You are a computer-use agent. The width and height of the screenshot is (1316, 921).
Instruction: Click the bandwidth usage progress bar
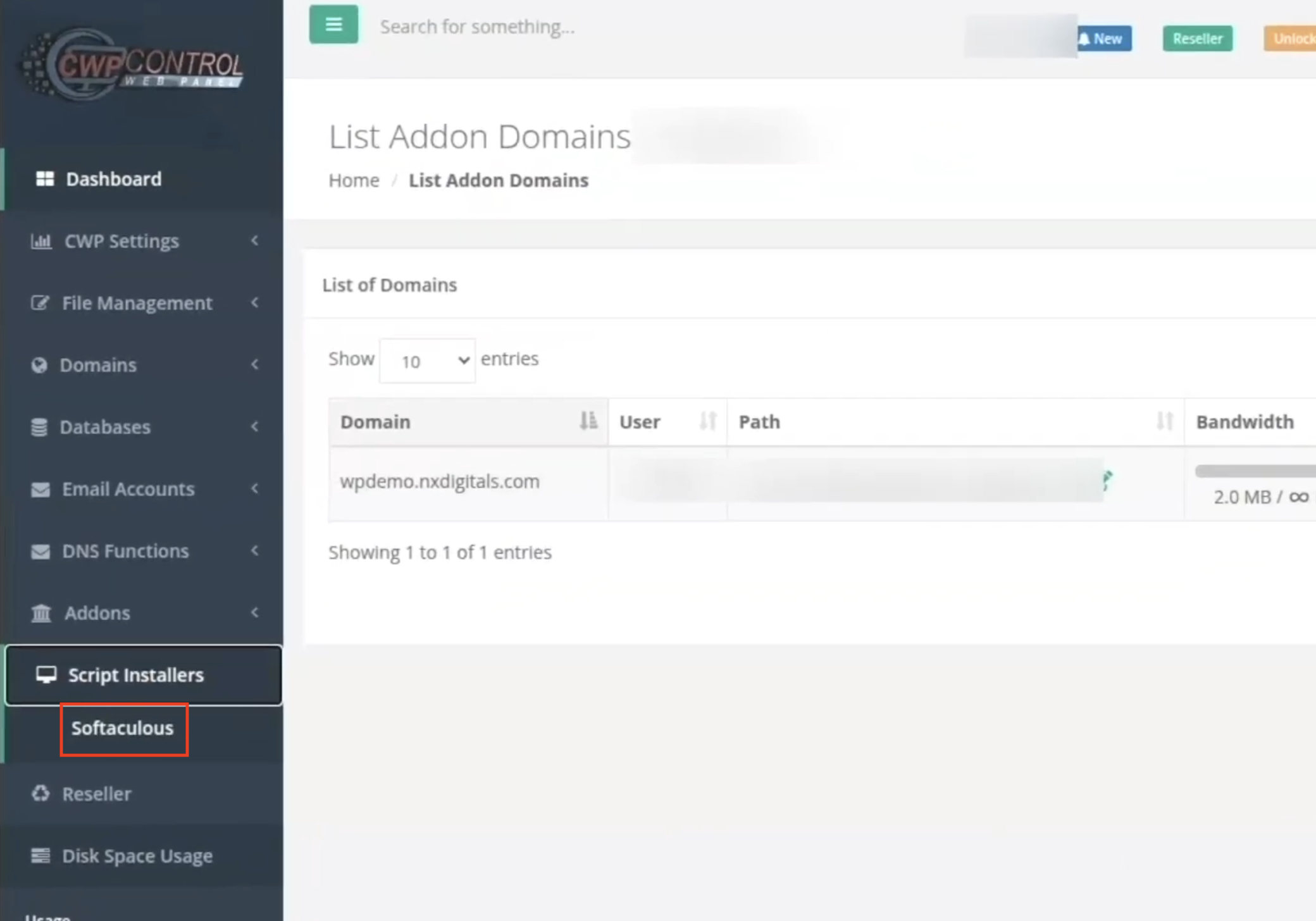(x=1255, y=471)
